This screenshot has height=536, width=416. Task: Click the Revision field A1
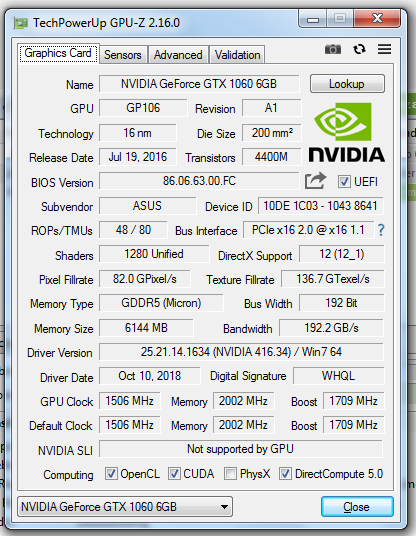coord(271,108)
